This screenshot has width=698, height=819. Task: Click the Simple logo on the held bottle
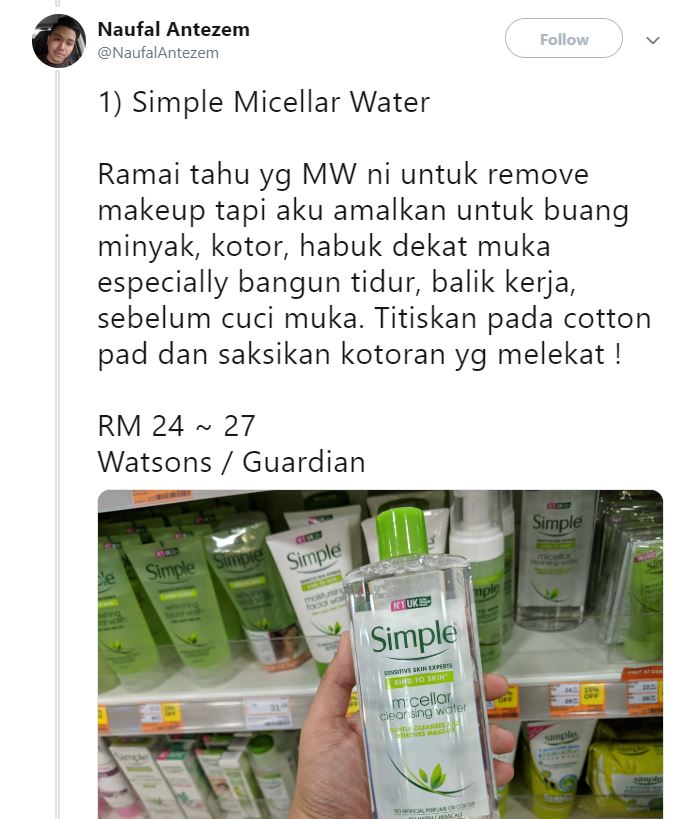414,637
